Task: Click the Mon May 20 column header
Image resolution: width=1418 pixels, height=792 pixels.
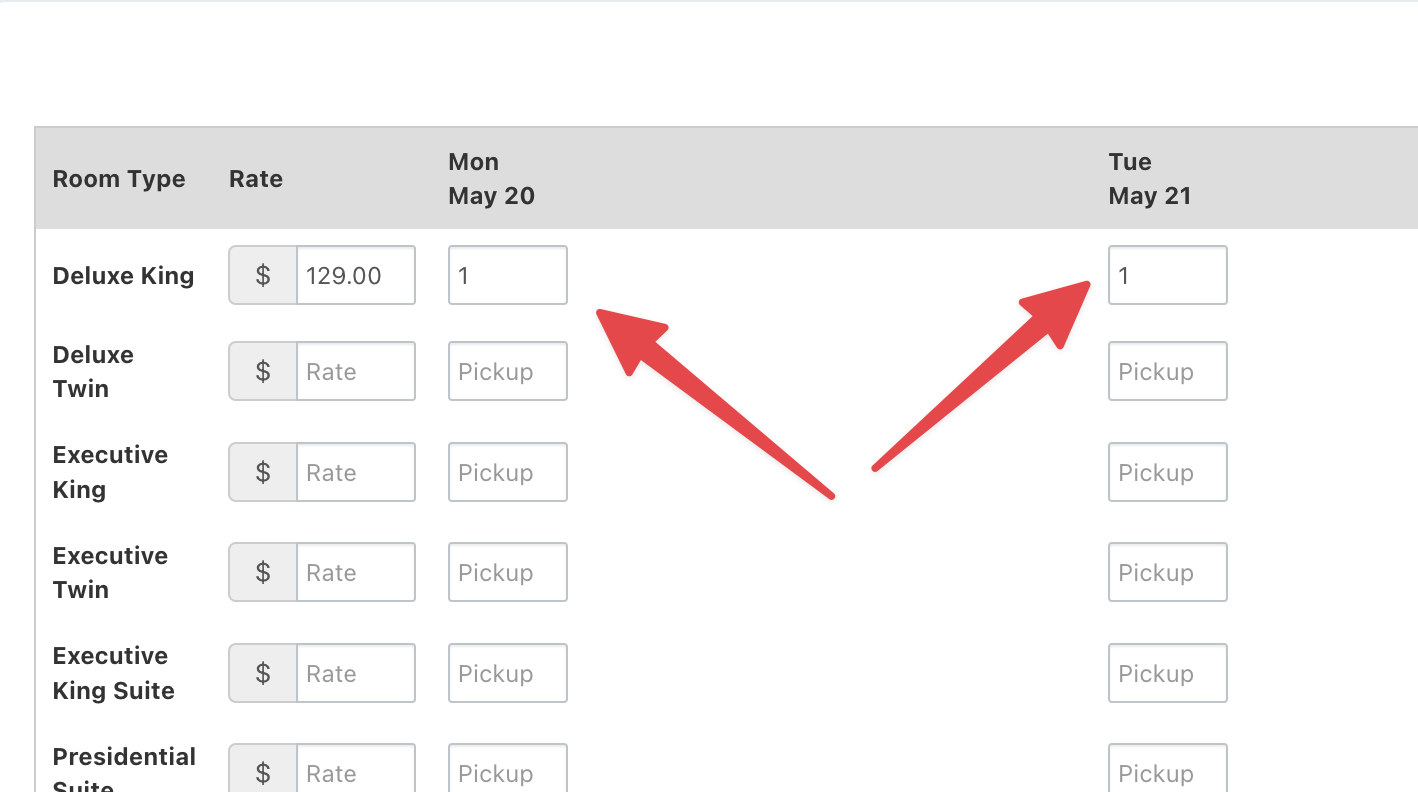Action: pyautogui.click(x=491, y=179)
